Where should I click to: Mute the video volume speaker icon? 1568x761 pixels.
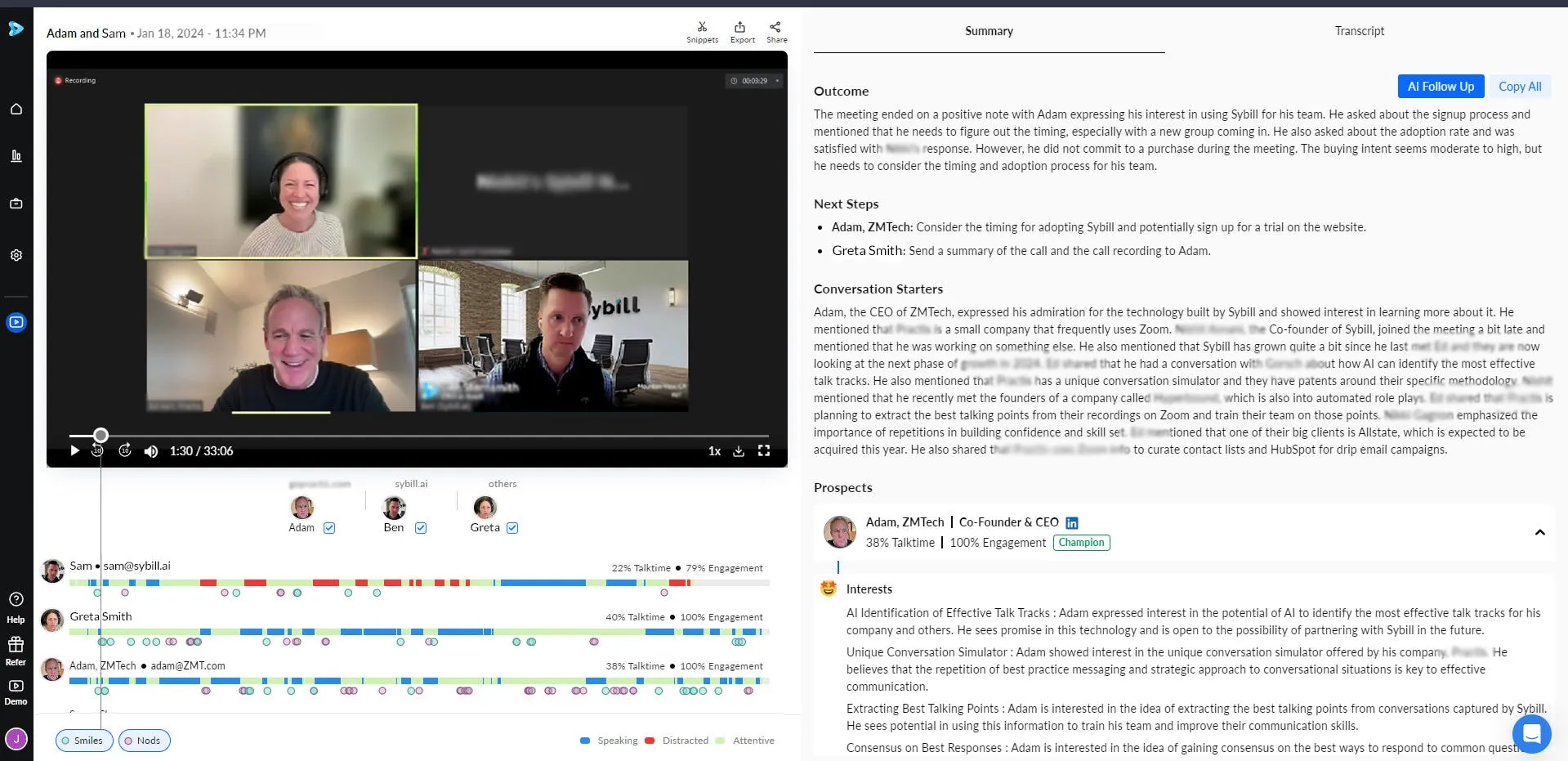pyautogui.click(x=151, y=451)
